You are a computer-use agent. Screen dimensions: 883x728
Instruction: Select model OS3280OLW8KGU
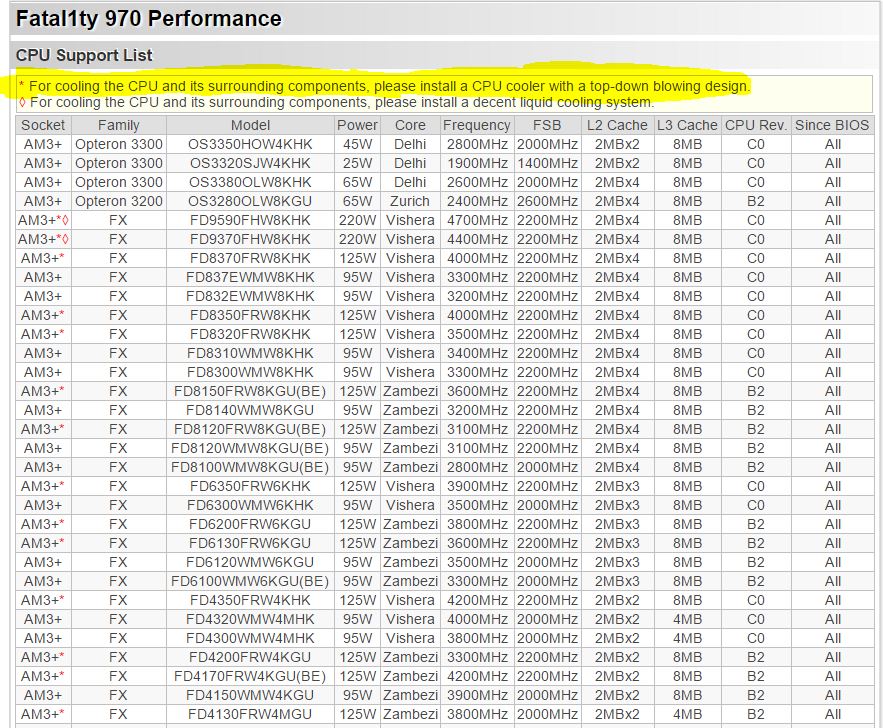[x=250, y=201]
